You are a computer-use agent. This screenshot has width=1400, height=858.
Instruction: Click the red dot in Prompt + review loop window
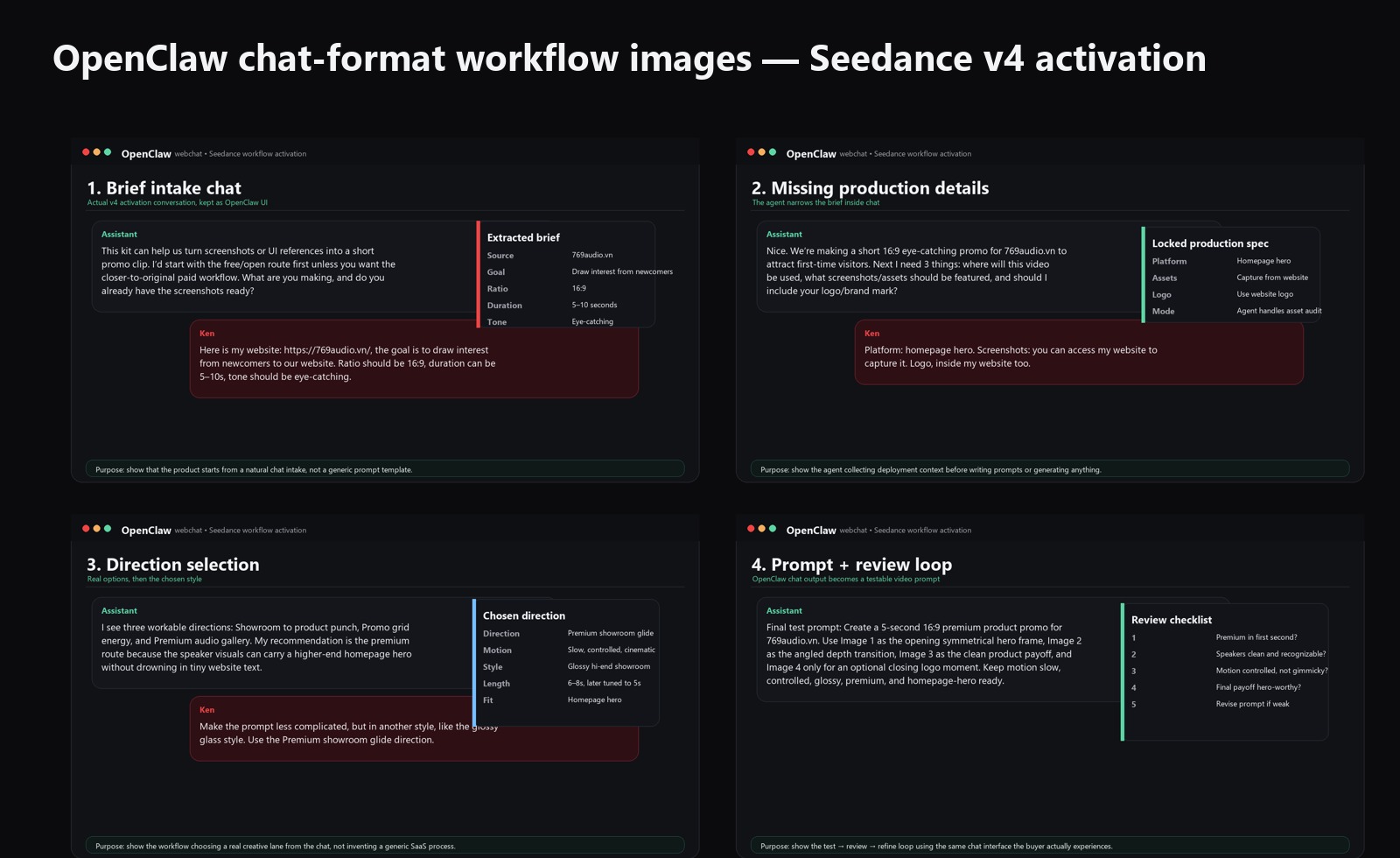[x=751, y=529]
